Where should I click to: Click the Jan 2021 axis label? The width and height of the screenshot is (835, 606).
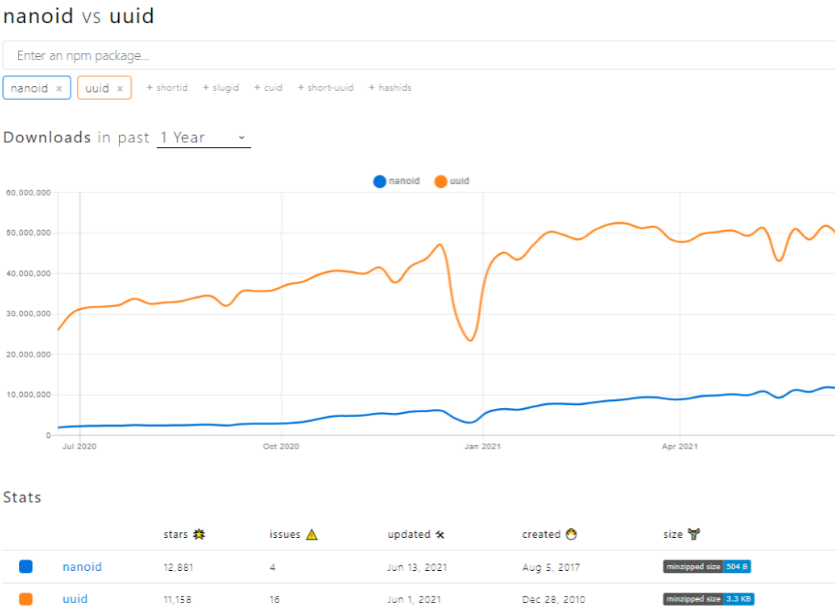click(x=482, y=446)
